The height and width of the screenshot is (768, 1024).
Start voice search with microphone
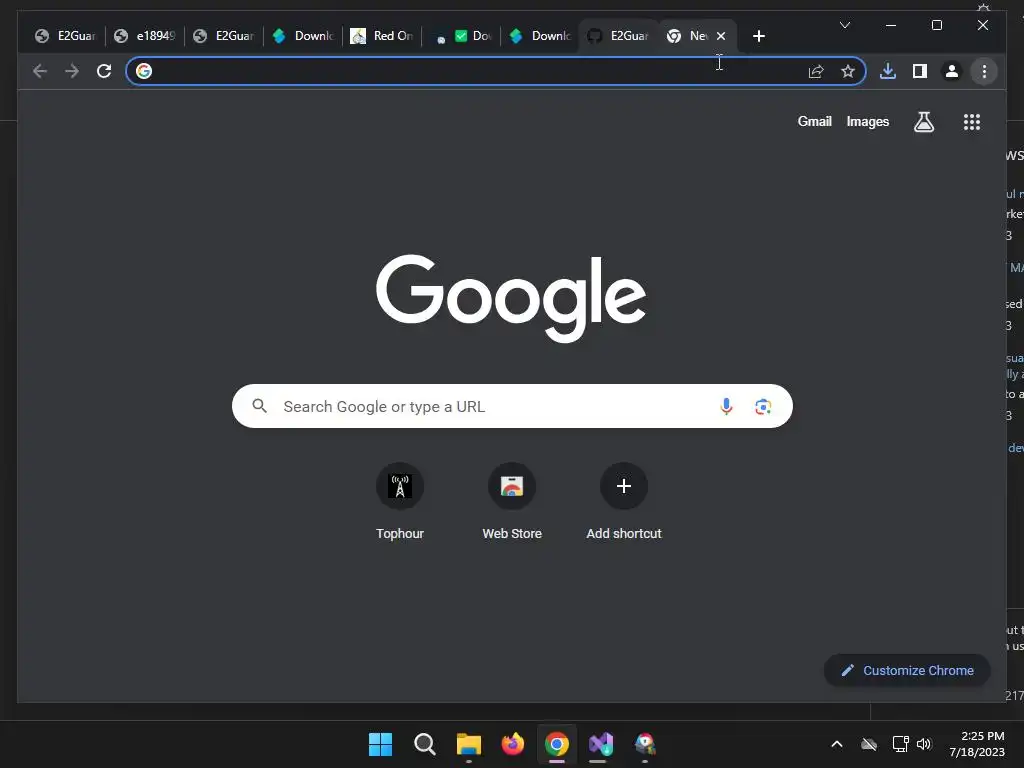coord(726,406)
